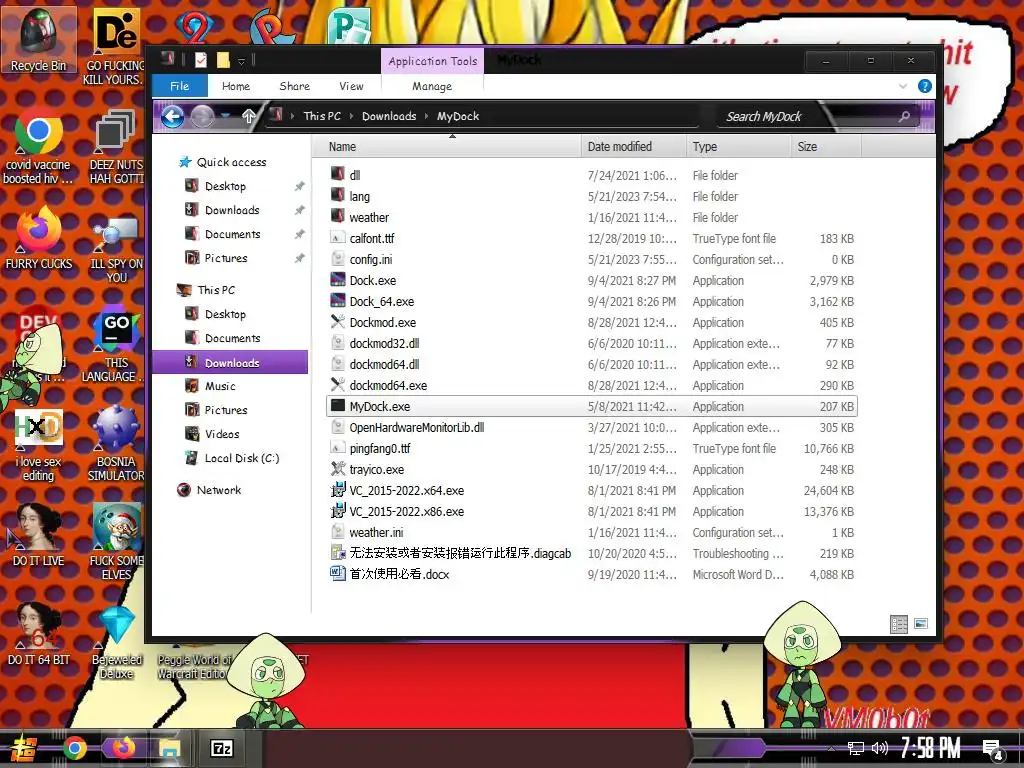
Task: Click the Back arrow in Explorer
Action: (172, 117)
